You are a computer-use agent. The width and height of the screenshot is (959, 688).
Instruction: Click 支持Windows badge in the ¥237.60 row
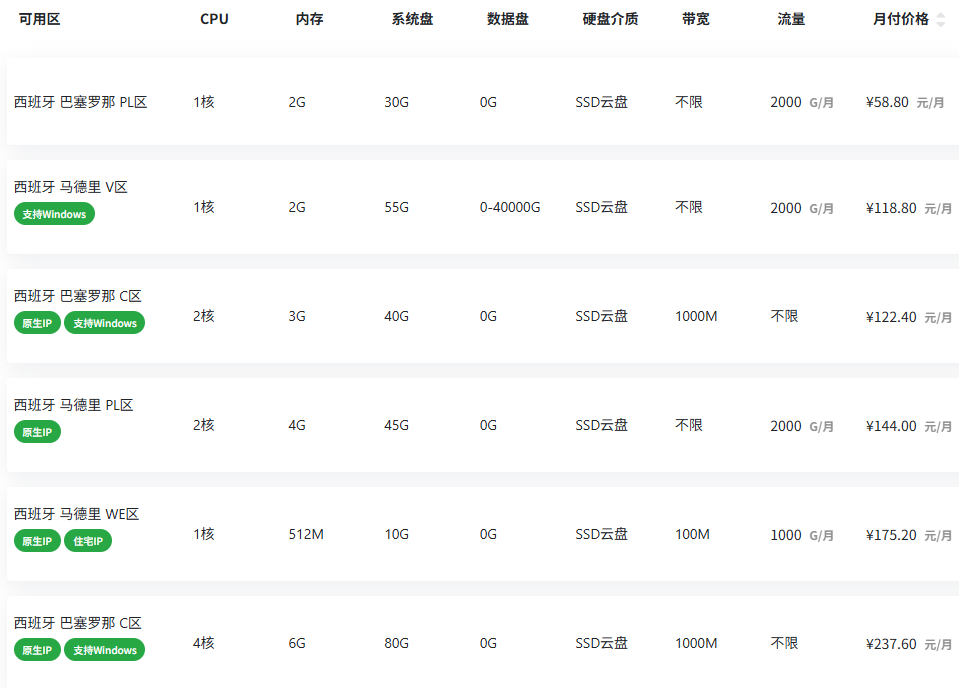click(104, 650)
